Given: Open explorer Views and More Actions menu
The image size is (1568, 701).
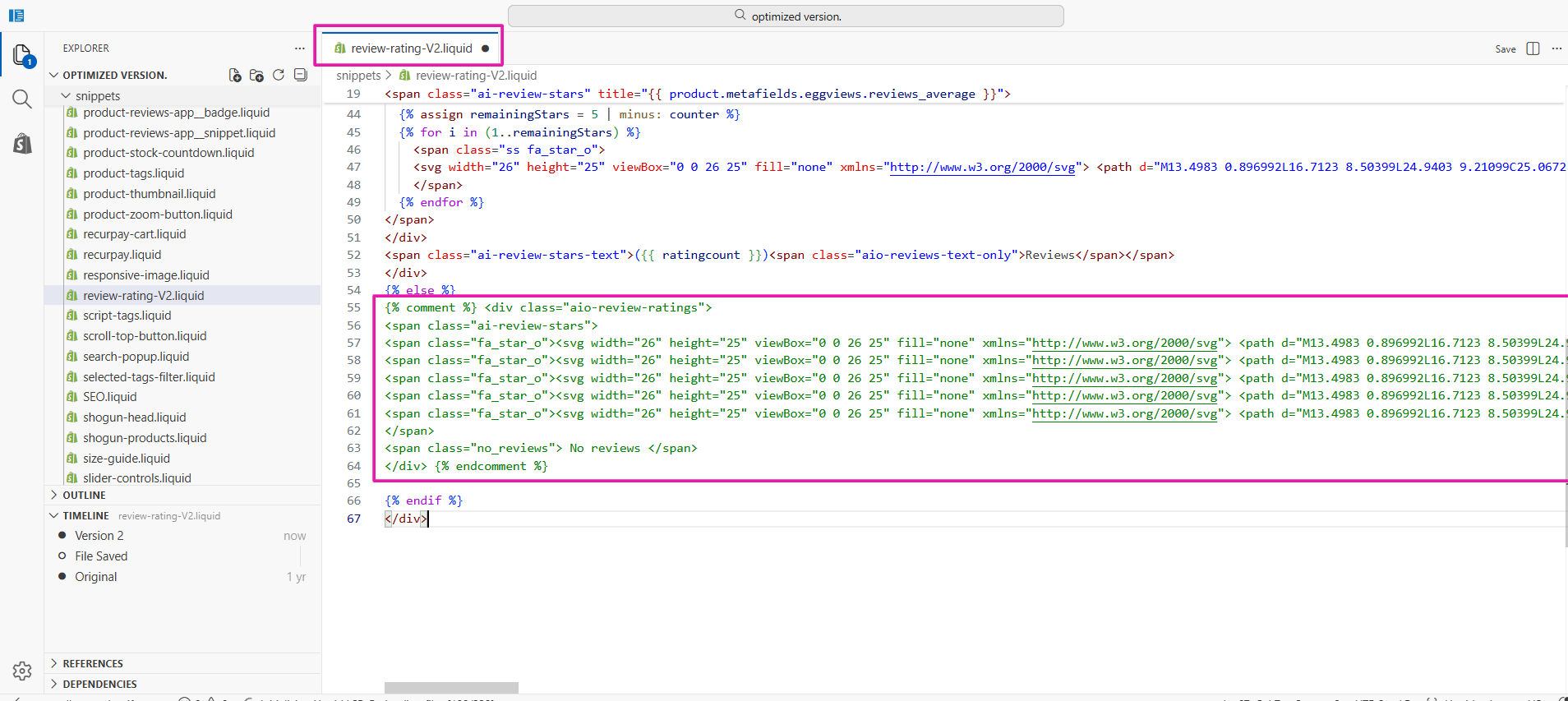Looking at the screenshot, I should tap(300, 48).
